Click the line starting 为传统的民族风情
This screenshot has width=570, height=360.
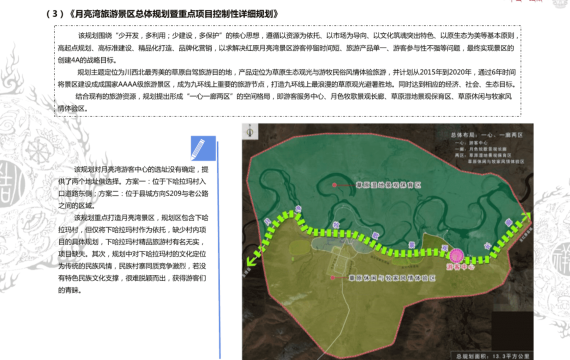tap(132, 266)
